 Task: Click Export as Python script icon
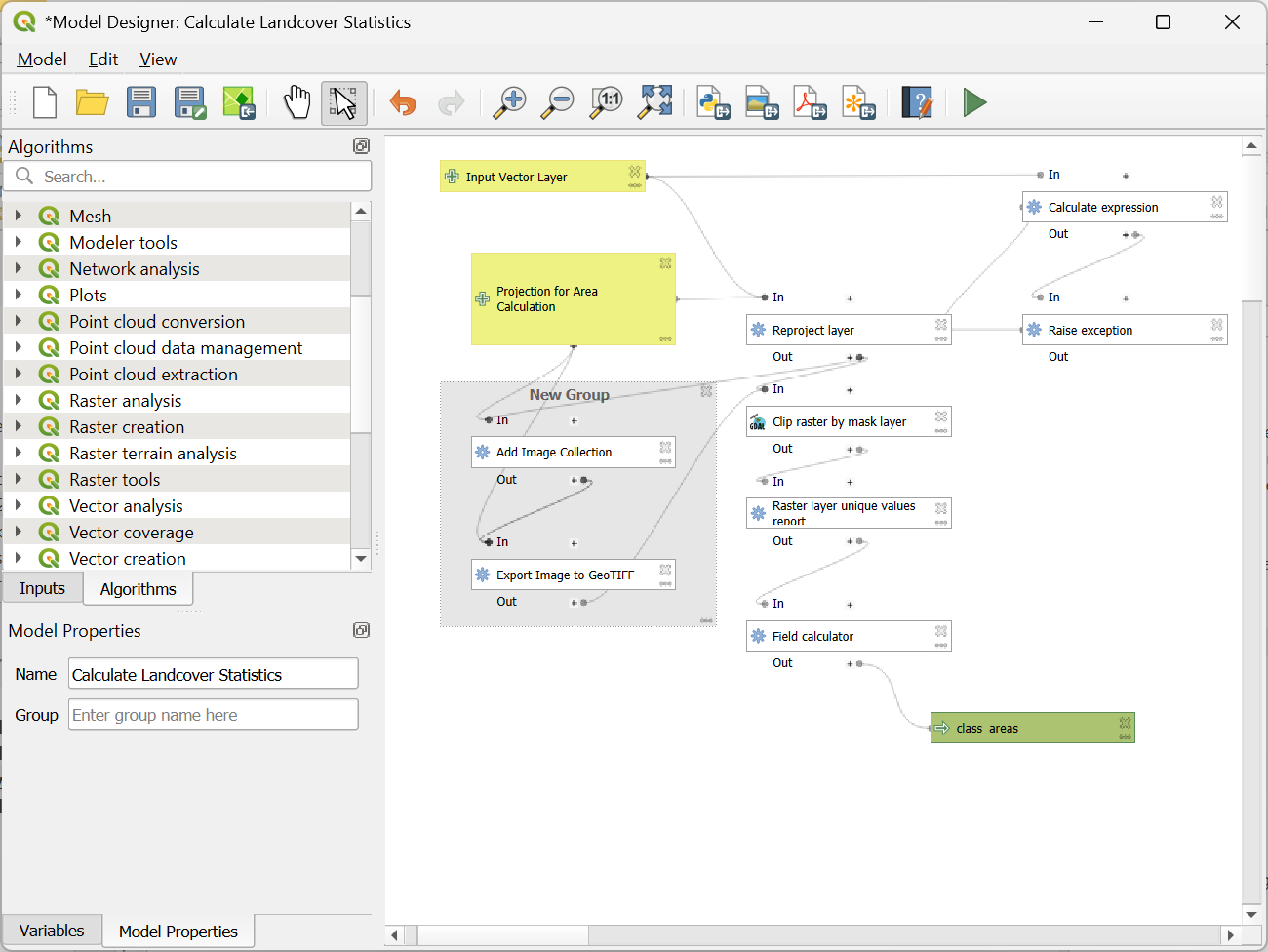tap(714, 102)
